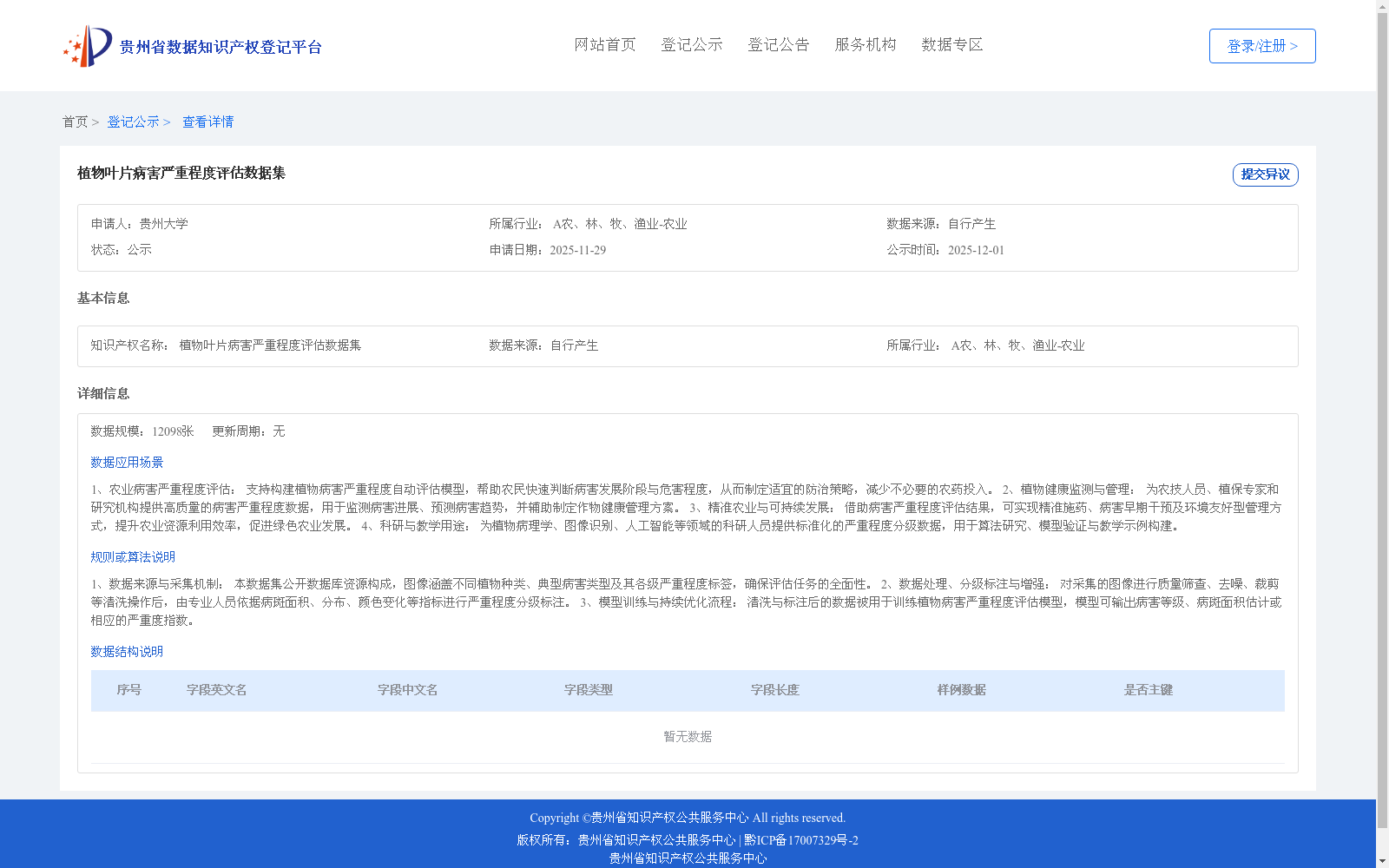Image resolution: width=1389 pixels, height=868 pixels.
Task: Click the 暂无数据 empty table message
Action: (688, 737)
